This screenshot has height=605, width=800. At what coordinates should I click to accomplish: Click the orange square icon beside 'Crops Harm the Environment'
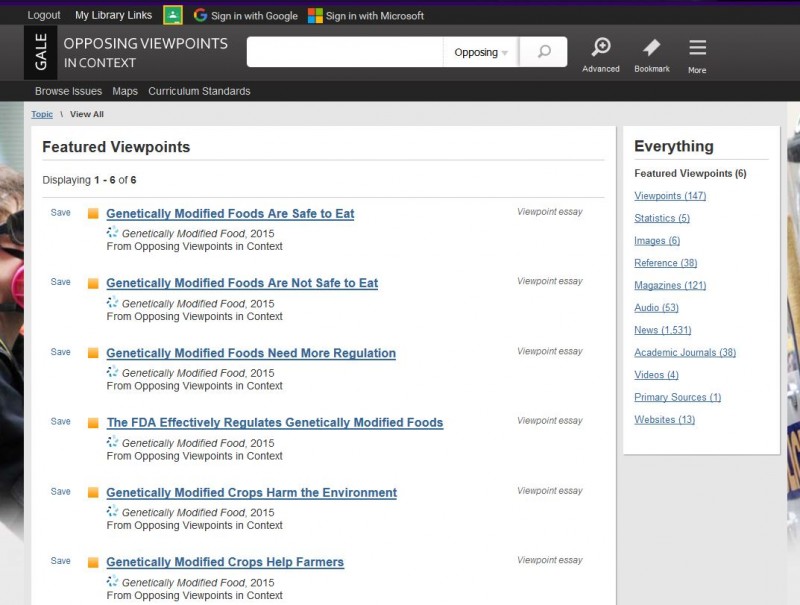[x=93, y=492]
